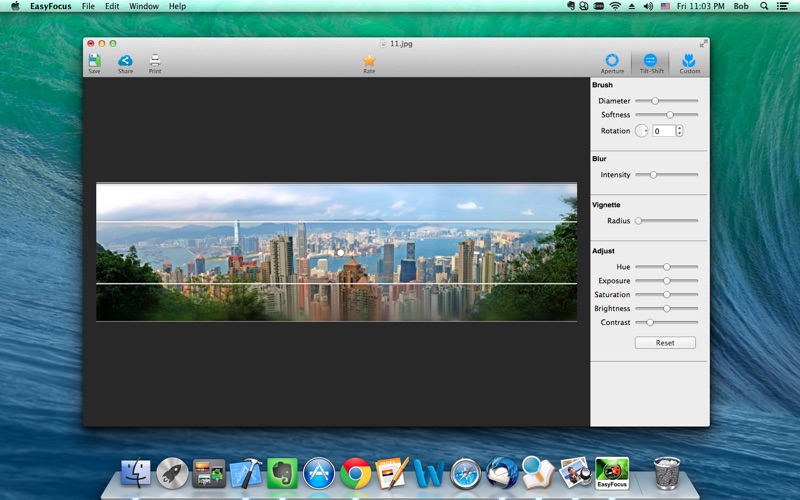Open Spotlight search in menu bar
The image size is (800, 500).
pos(764,6)
